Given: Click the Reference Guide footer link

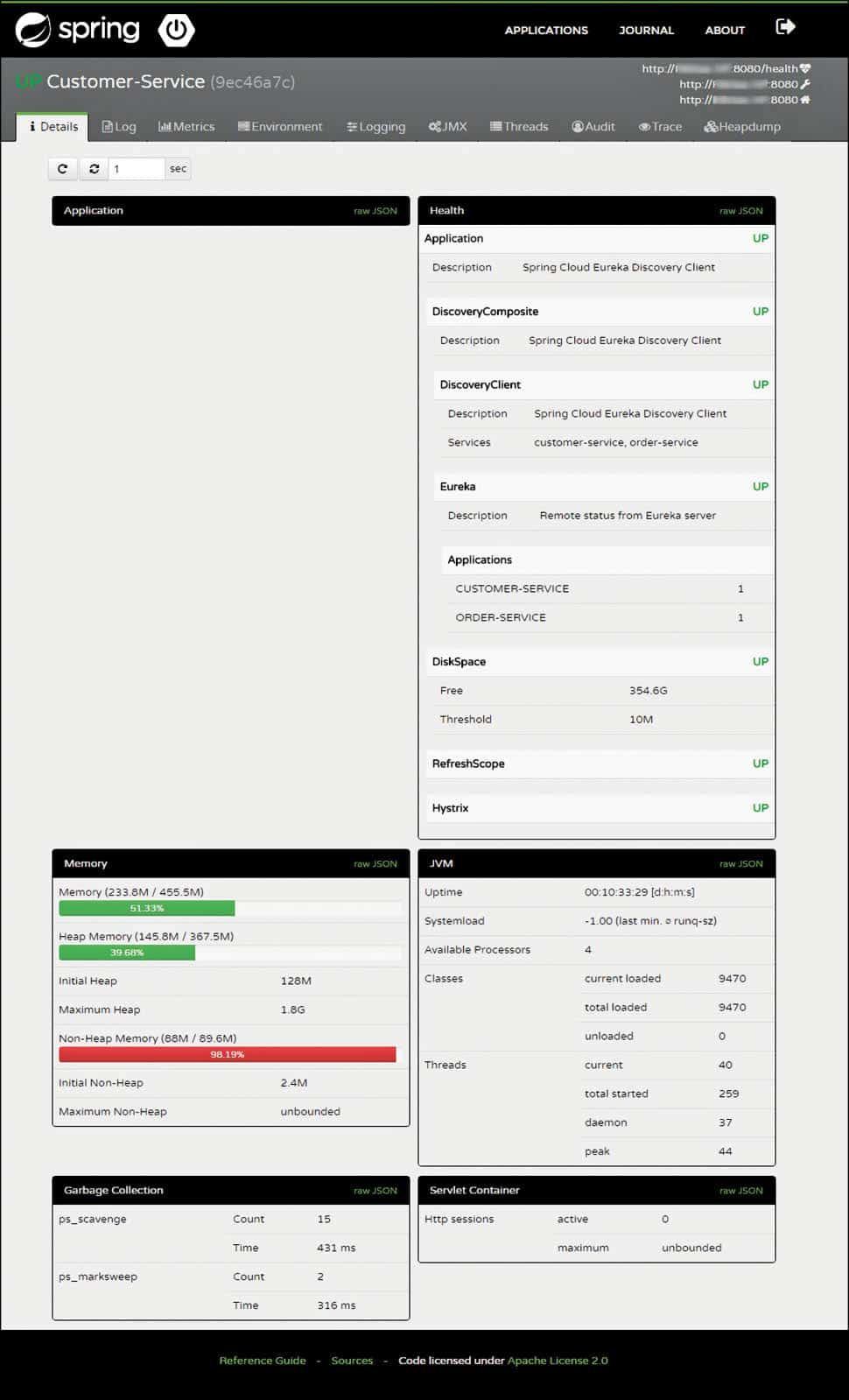Looking at the screenshot, I should [x=263, y=1361].
